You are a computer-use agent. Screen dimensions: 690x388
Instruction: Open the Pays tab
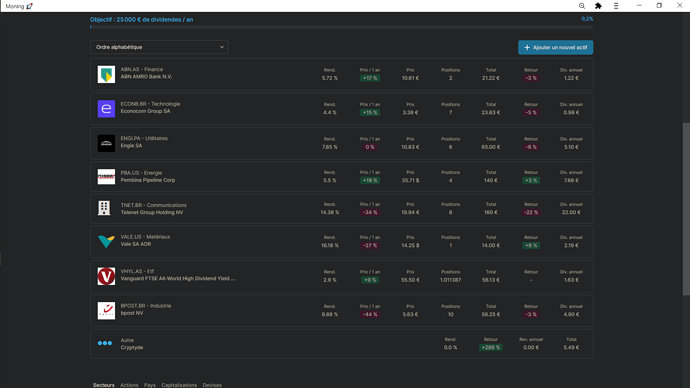150,385
